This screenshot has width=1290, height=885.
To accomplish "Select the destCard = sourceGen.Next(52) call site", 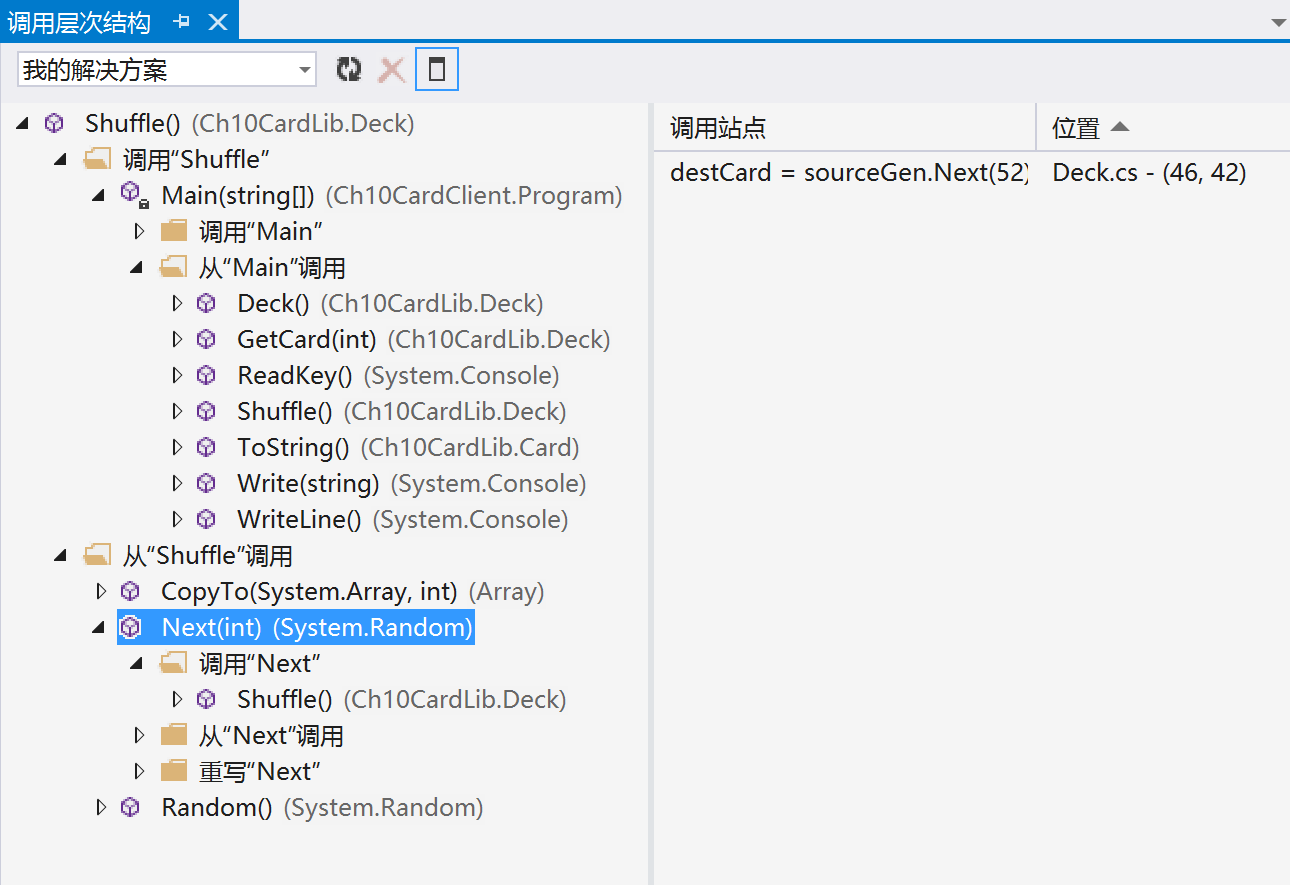I will (x=849, y=173).
